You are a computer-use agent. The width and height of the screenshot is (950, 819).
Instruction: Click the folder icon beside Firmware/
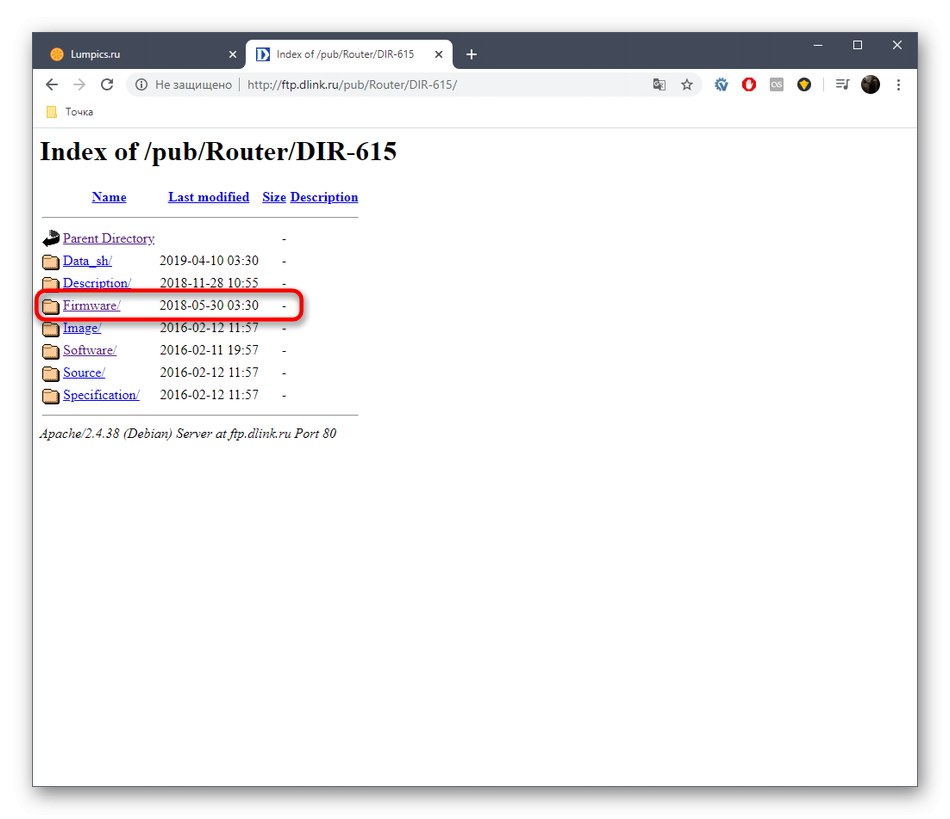51,306
